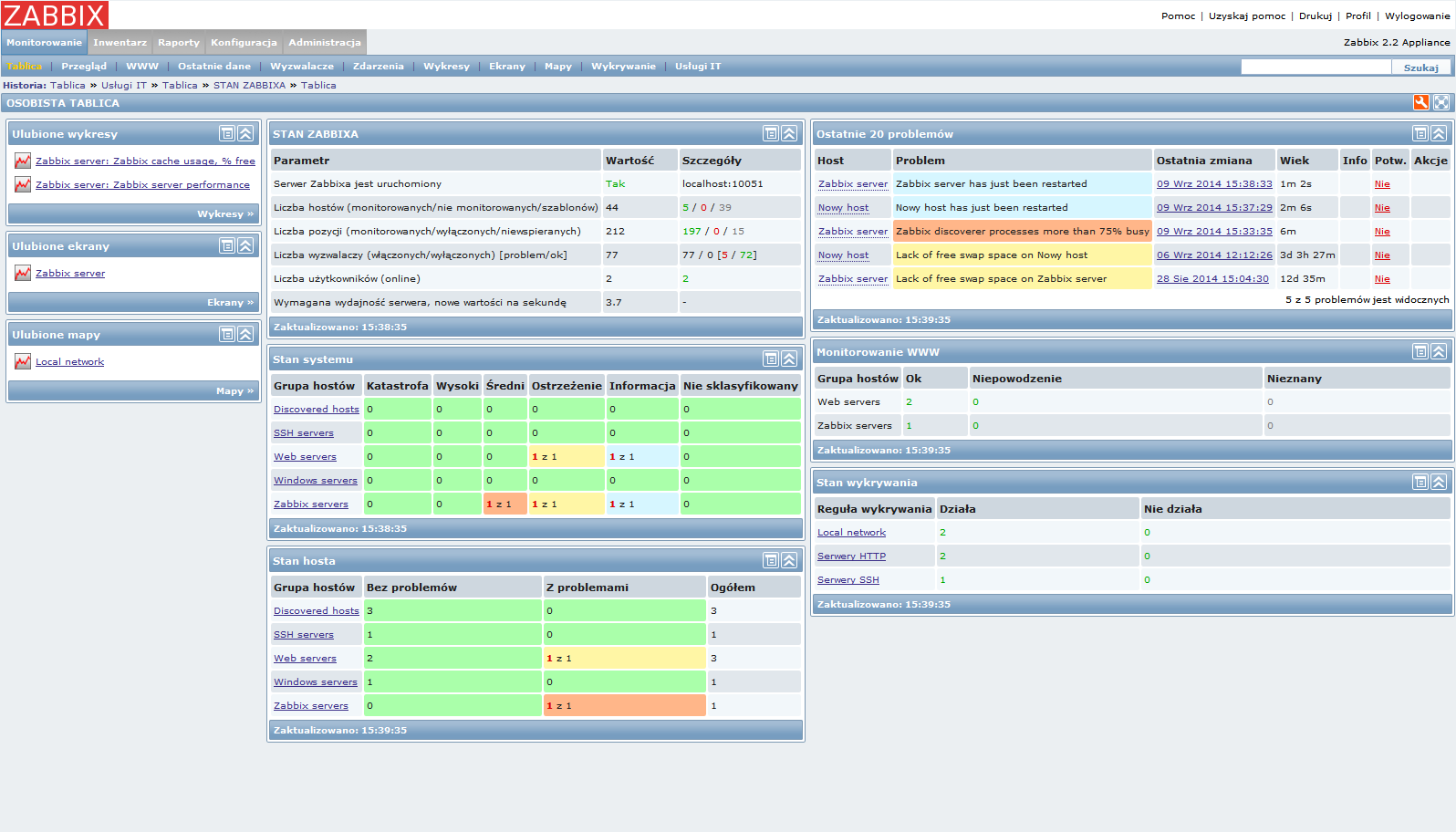Screen dimensions: 1456x832
Task: Collapse the STAN ZABBIXA widget
Action: [x=789, y=133]
